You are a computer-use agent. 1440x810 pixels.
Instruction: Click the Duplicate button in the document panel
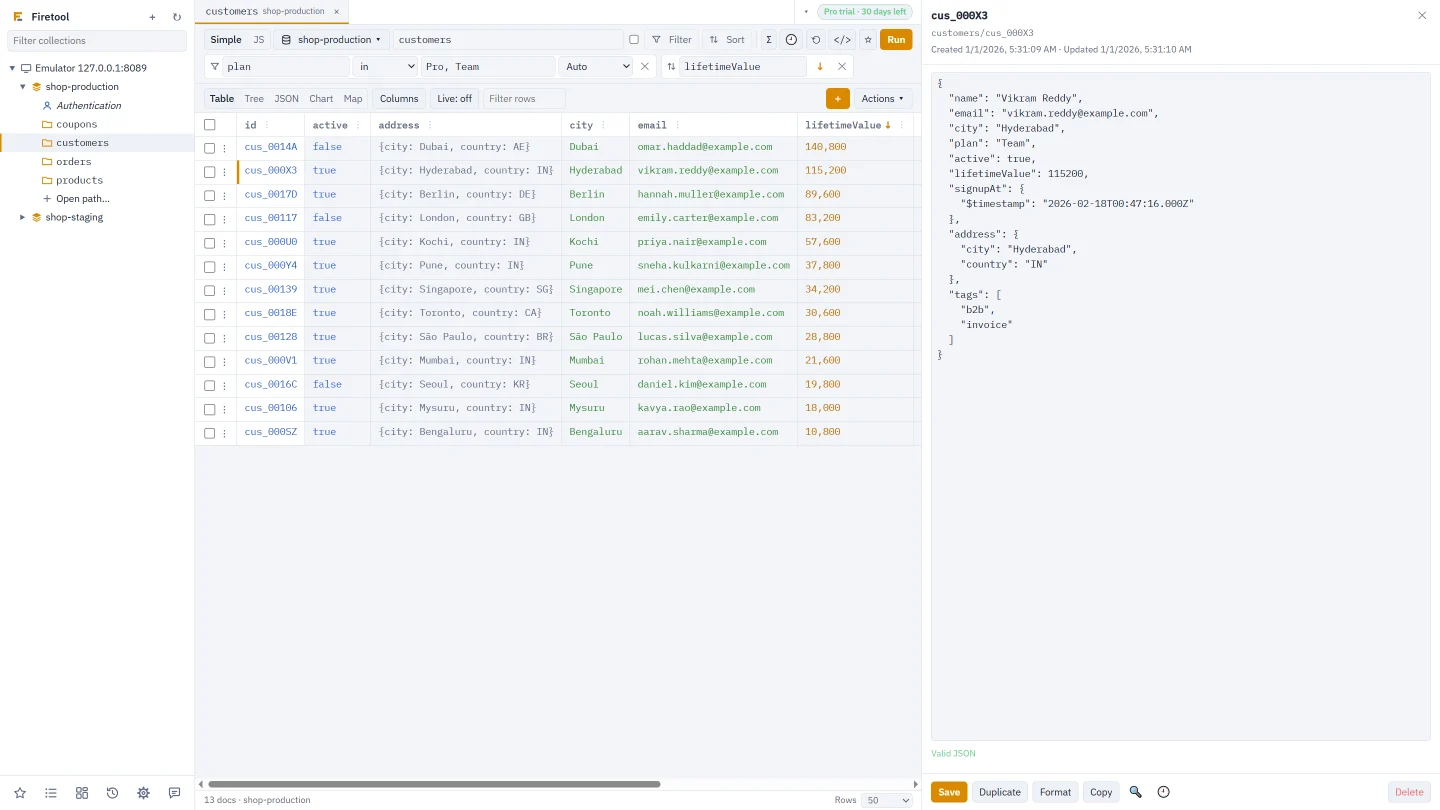pyautogui.click(x=1000, y=792)
